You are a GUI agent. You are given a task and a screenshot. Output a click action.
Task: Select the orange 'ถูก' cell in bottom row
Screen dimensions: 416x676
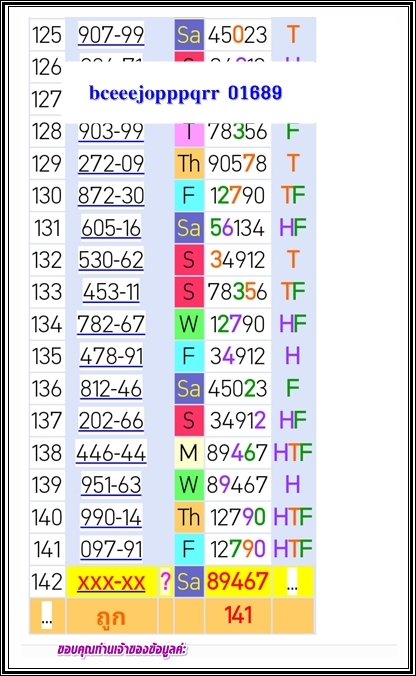[111, 617]
